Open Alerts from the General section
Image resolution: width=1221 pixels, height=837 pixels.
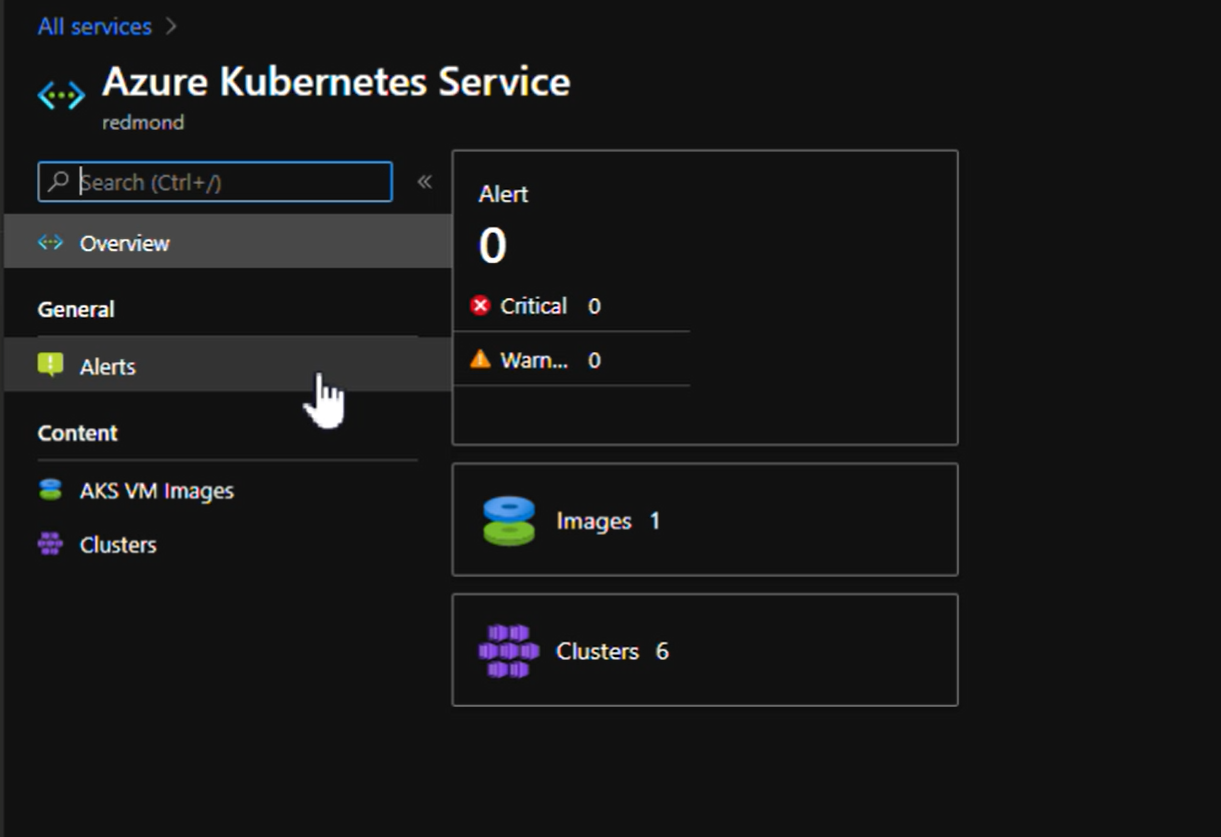108,366
